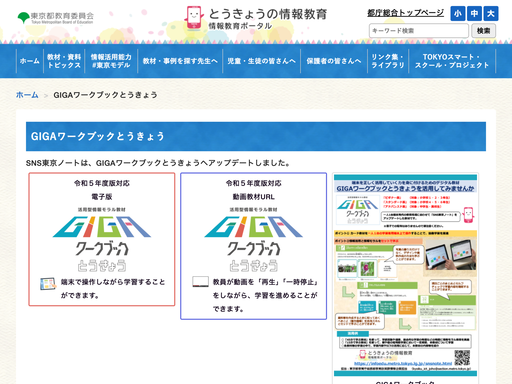Open the 電子版 GIGAワークブック card

coord(102,239)
